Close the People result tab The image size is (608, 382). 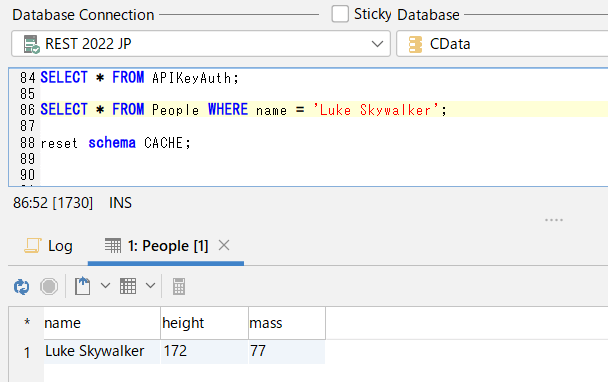(x=224, y=245)
